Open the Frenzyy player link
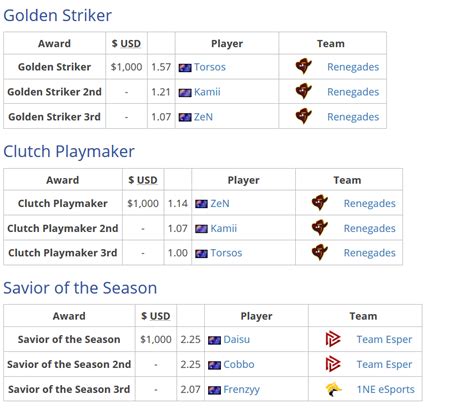 coord(241,389)
